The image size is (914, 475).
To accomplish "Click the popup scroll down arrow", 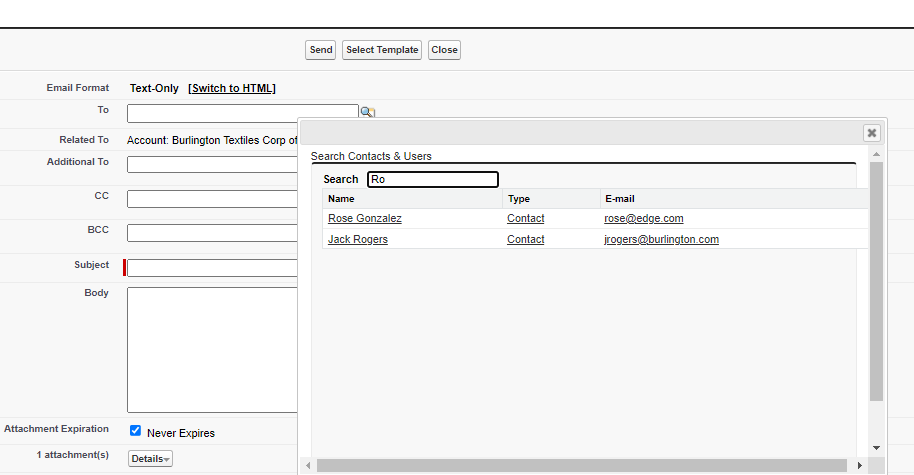I will 876,448.
